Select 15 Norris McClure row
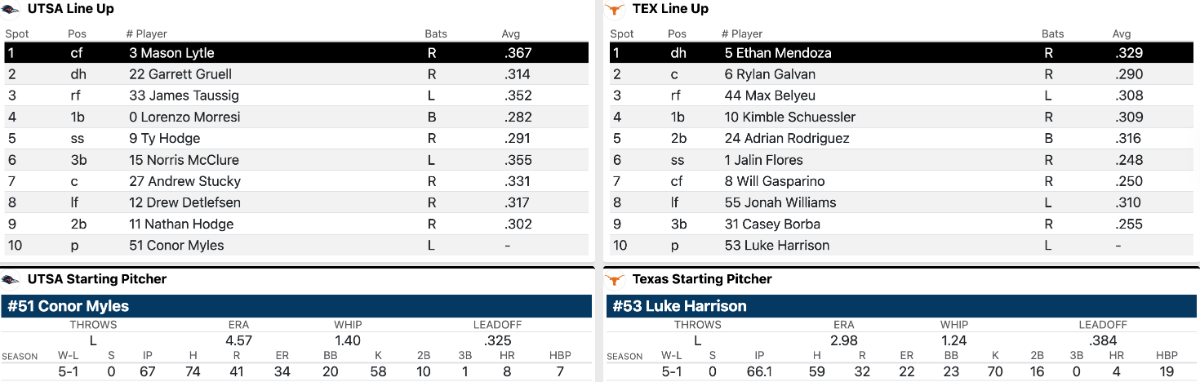 pos(297,160)
